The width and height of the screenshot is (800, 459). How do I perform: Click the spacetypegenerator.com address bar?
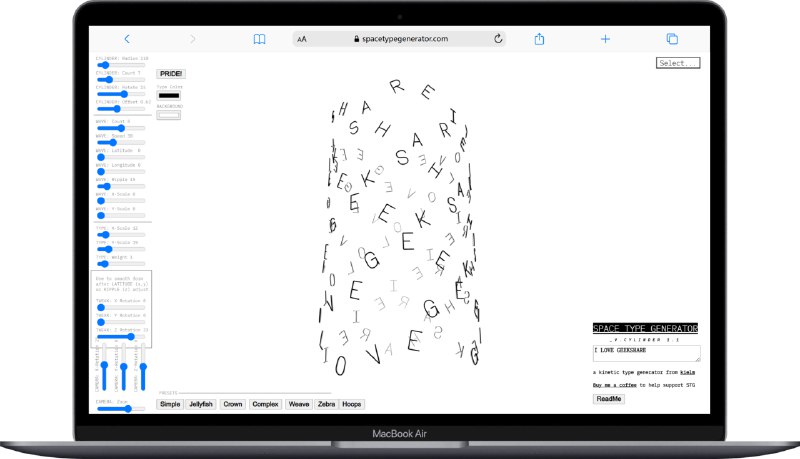400,39
